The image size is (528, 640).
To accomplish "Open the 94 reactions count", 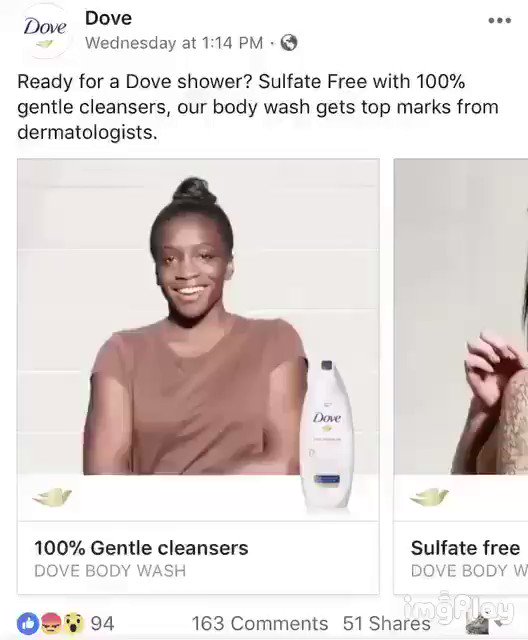I will pyautogui.click(x=102, y=623).
